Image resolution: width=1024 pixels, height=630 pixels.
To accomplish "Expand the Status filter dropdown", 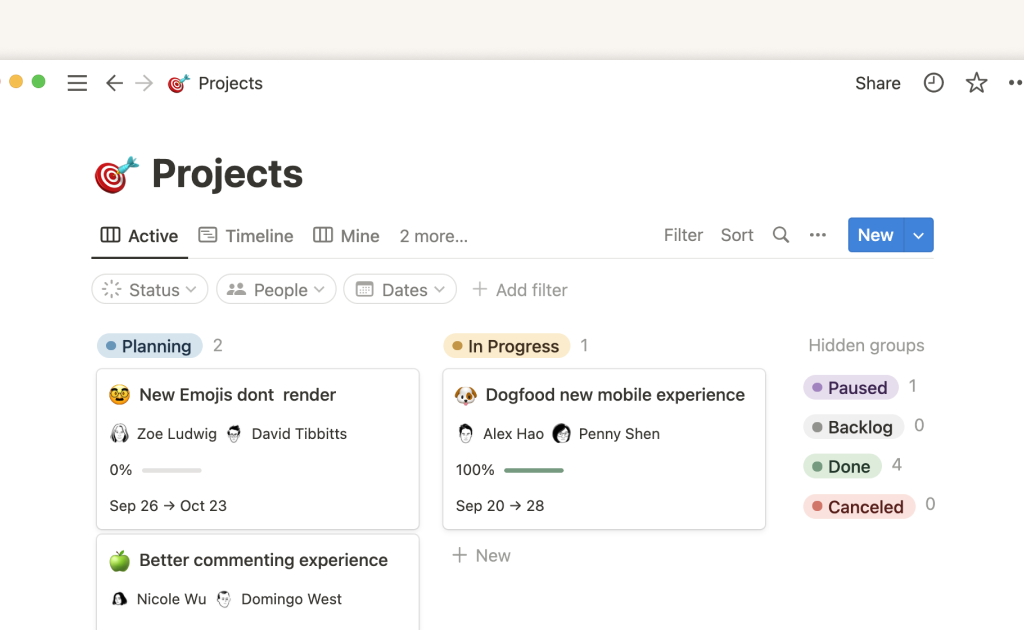I will [x=150, y=290].
